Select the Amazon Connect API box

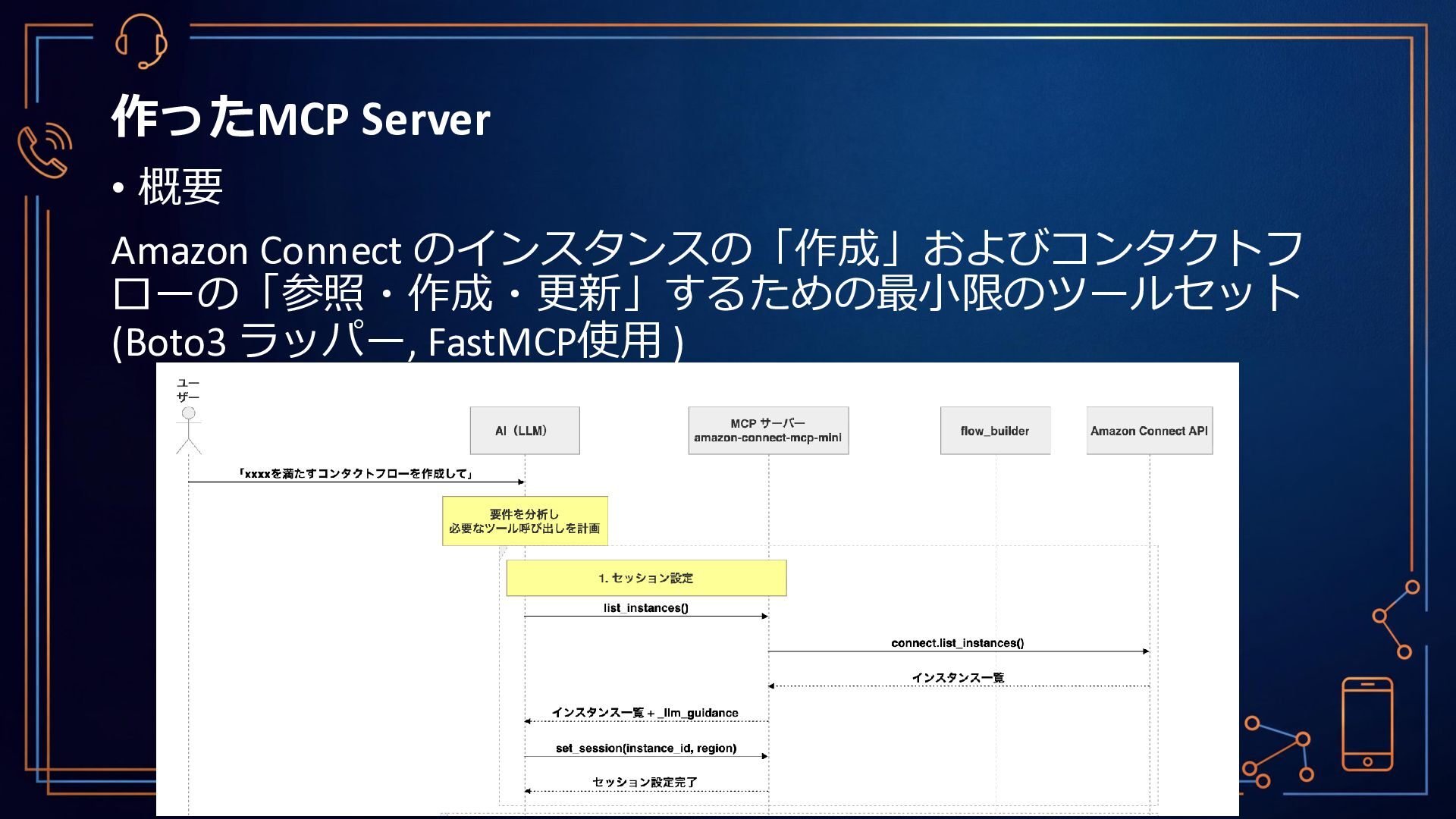1148,431
